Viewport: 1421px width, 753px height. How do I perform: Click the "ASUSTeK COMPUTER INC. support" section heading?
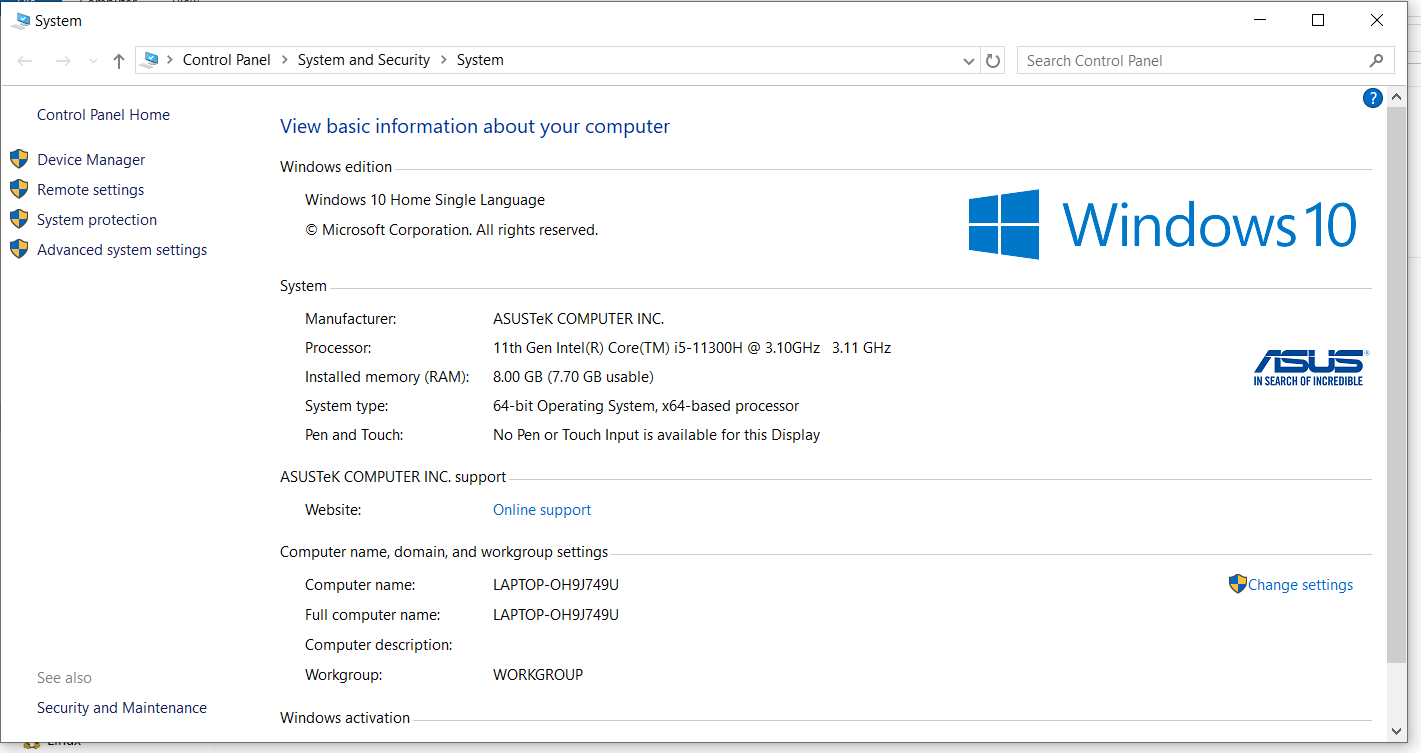click(393, 477)
